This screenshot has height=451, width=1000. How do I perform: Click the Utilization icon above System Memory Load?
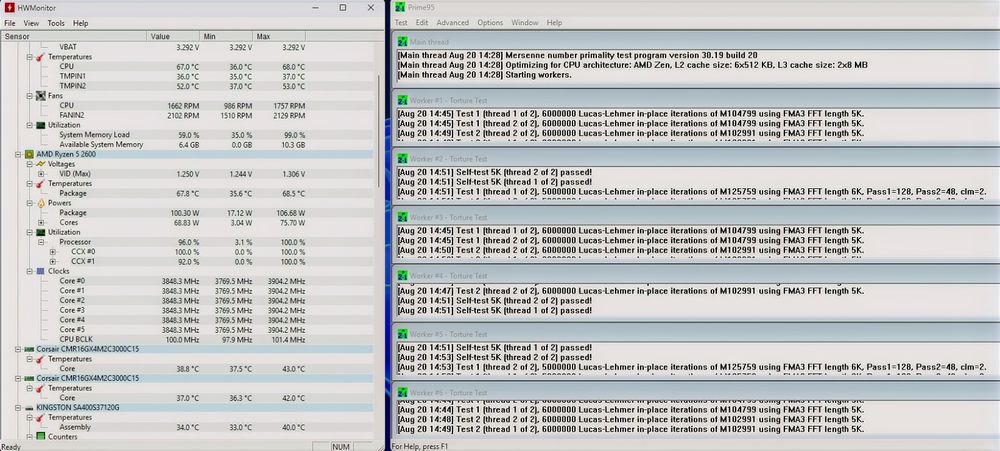(x=40, y=125)
